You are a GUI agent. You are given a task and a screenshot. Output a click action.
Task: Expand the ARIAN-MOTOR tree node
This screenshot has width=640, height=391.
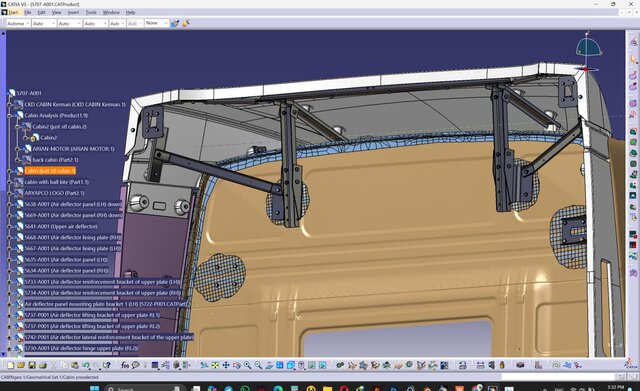point(18,149)
